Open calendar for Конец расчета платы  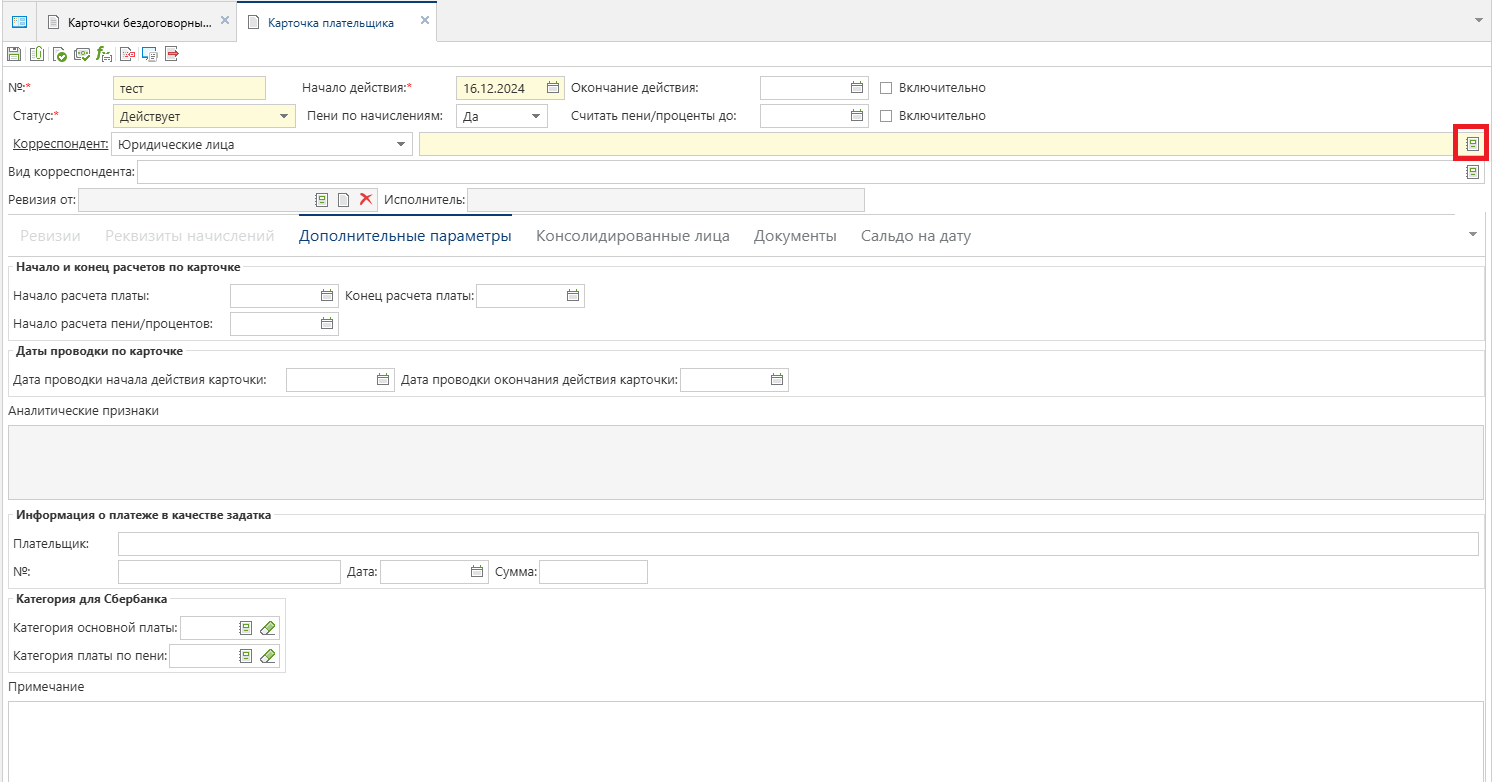coord(573,296)
